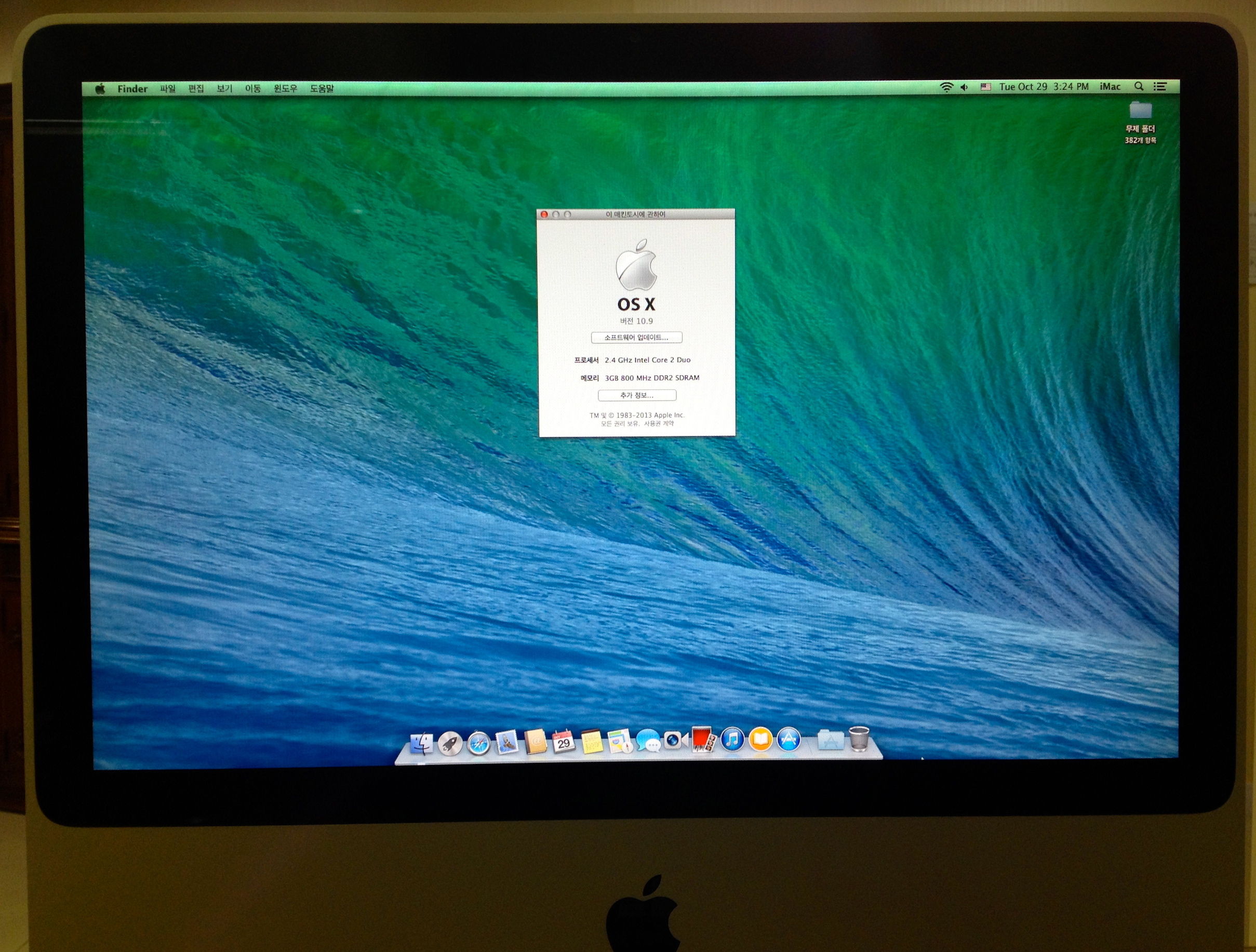Open the Wi-Fi status menu
Screen dimensions: 1256x952
coord(946,87)
